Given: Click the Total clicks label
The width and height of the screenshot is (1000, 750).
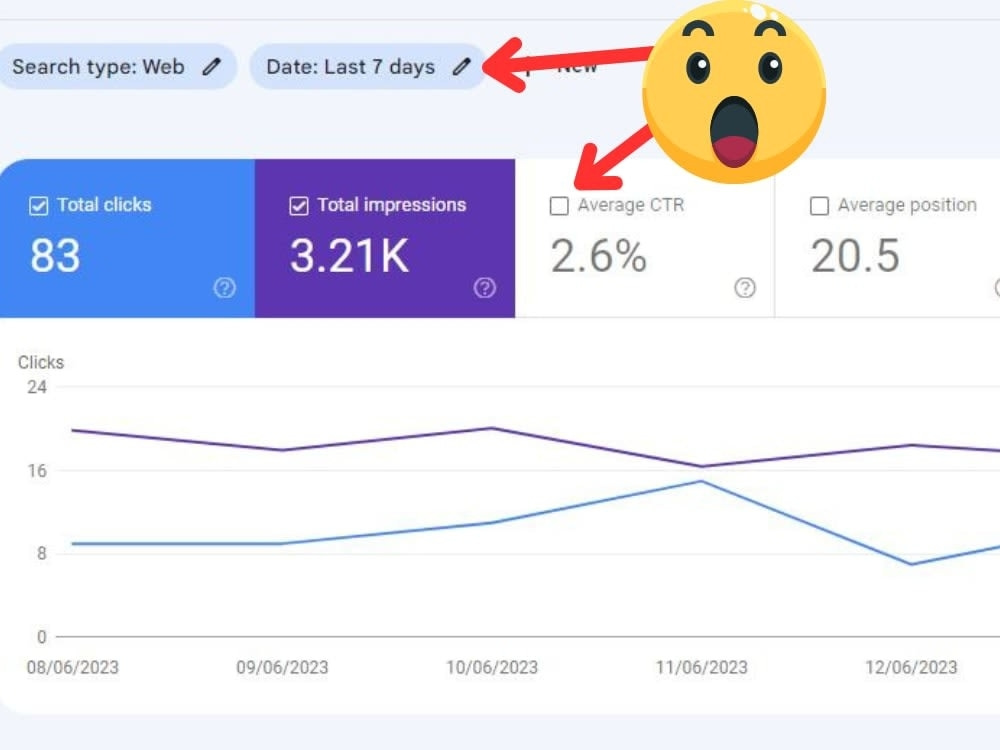Looking at the screenshot, I should 105,205.
